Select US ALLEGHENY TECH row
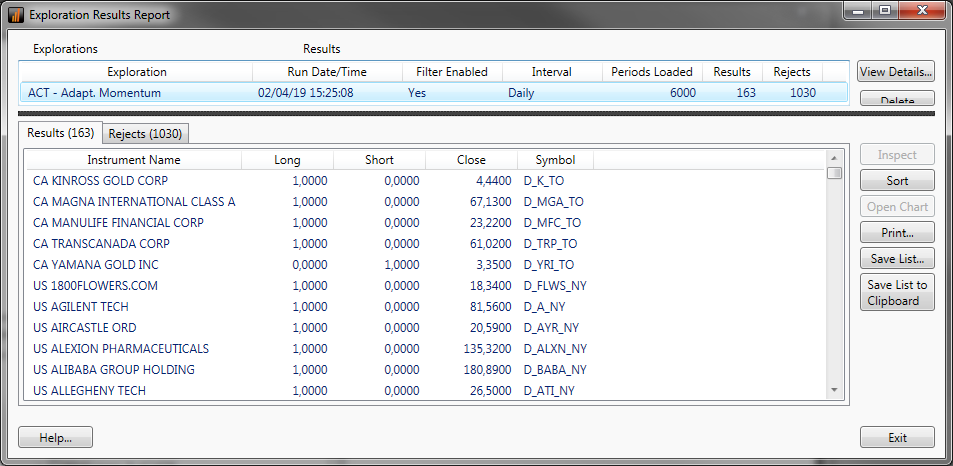 pos(425,391)
